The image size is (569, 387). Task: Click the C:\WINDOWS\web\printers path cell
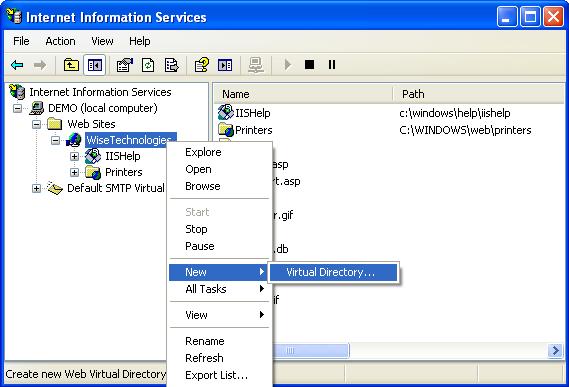point(465,130)
